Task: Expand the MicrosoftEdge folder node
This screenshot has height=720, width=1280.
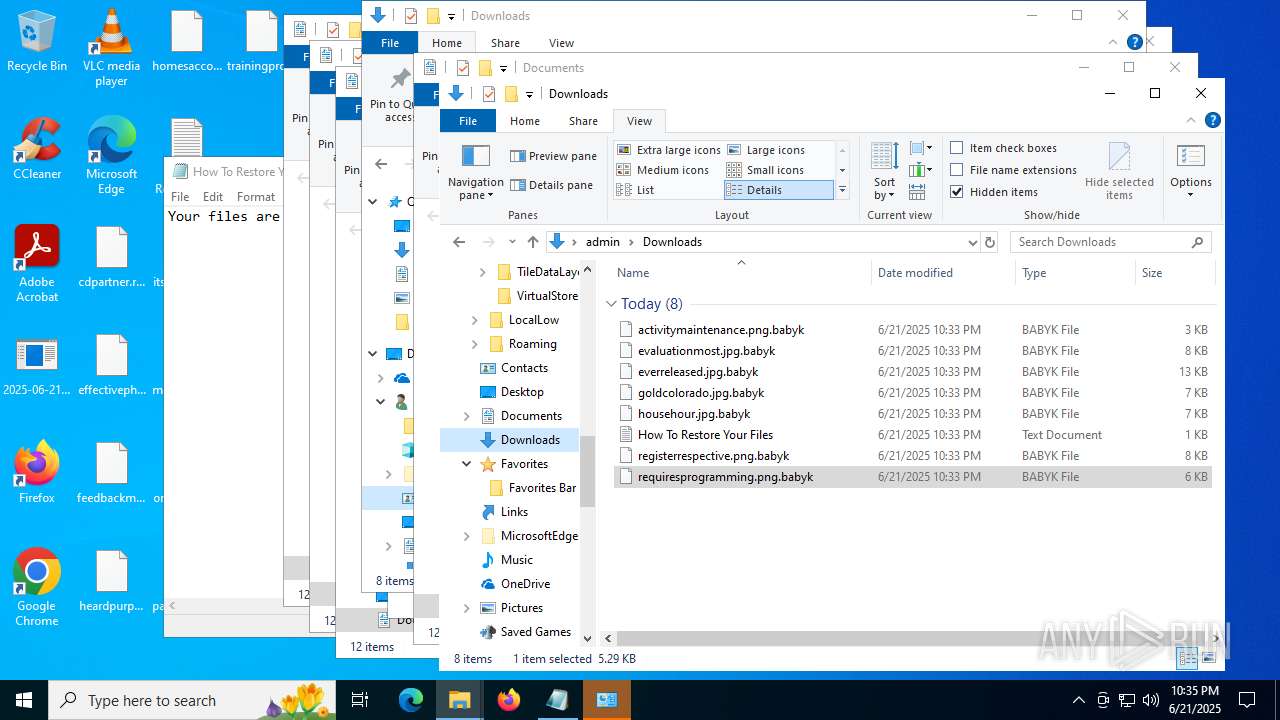Action: pyautogui.click(x=467, y=536)
